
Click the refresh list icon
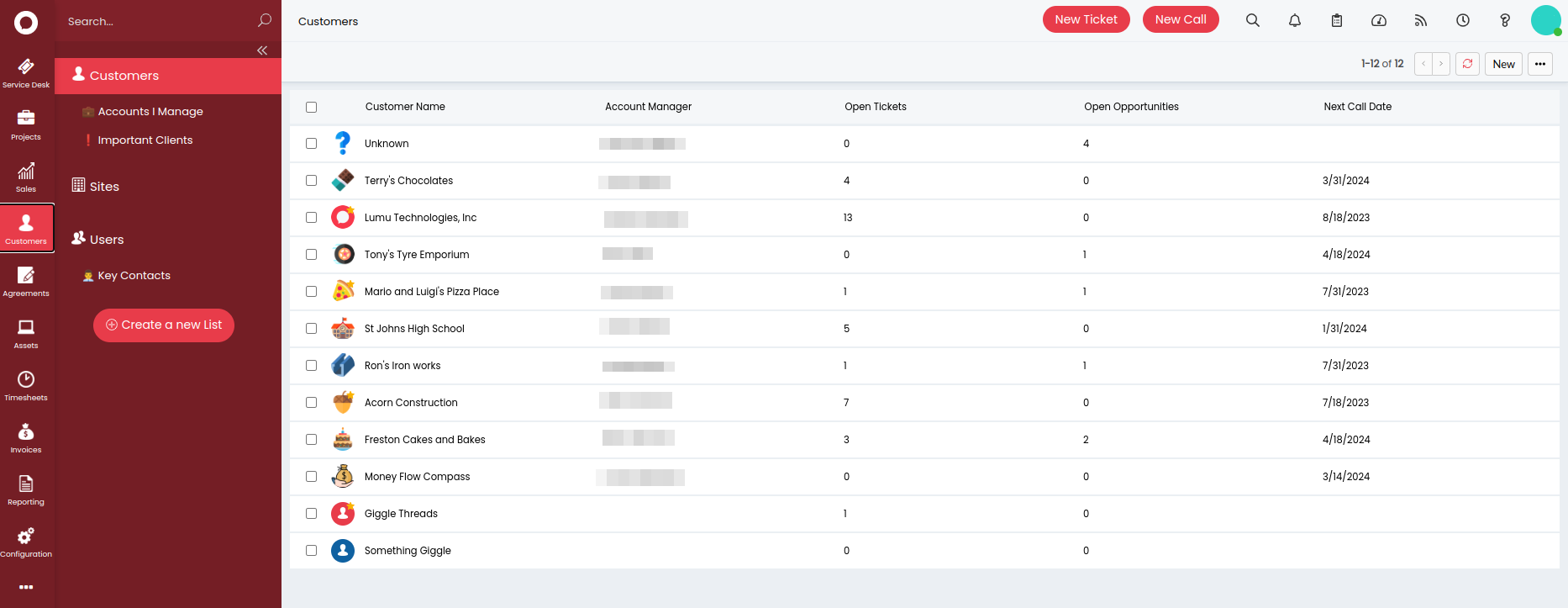[1467, 64]
